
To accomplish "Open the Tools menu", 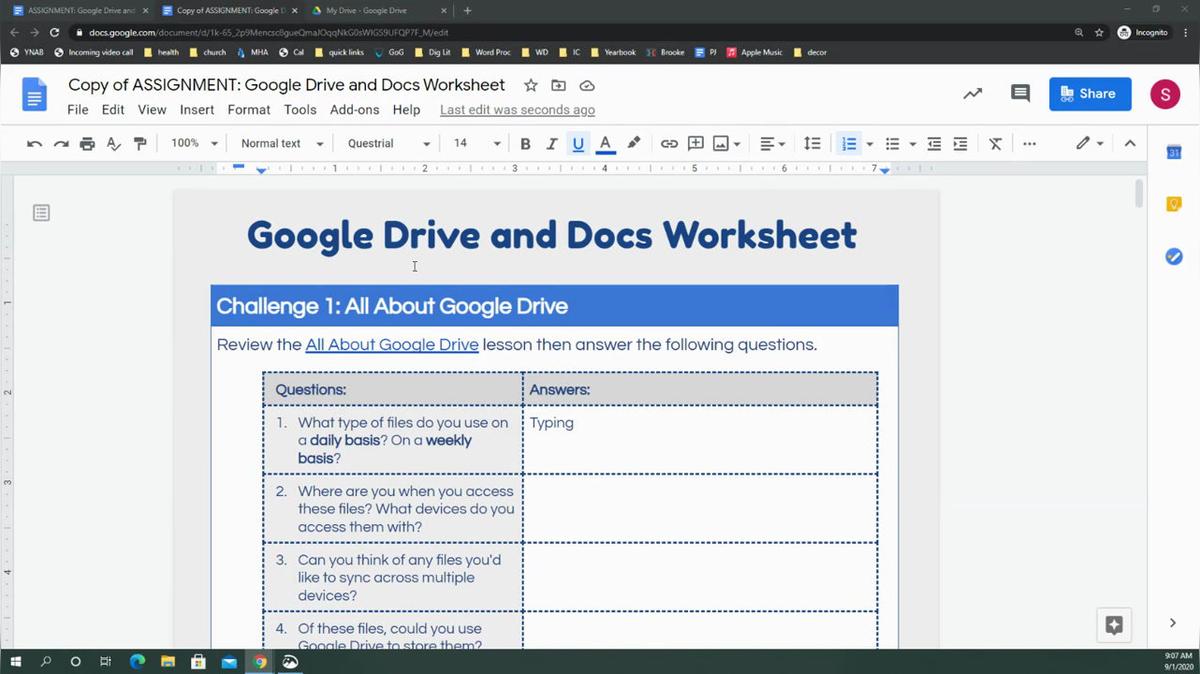I will point(300,110).
